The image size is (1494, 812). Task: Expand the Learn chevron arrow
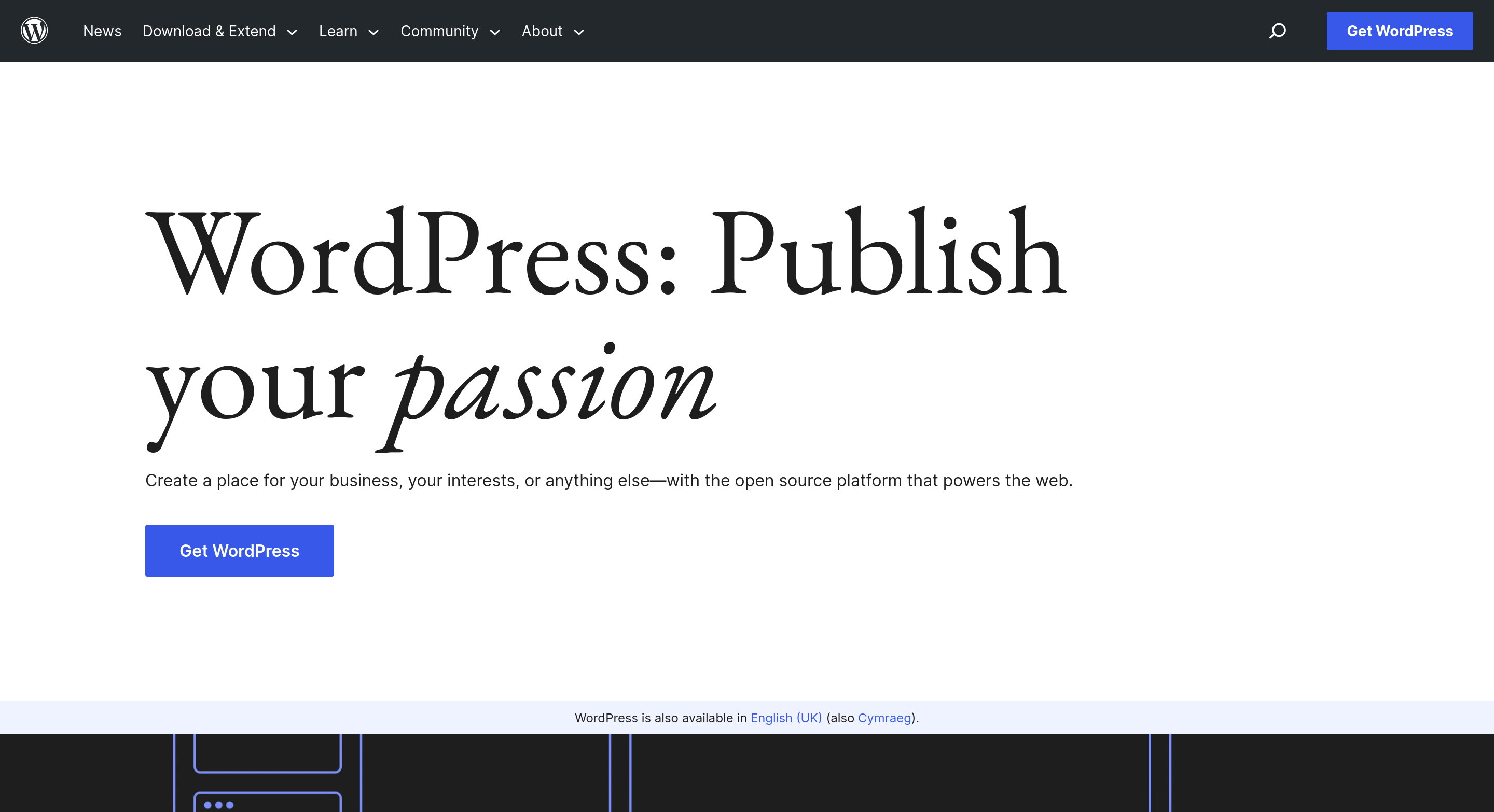tap(374, 33)
